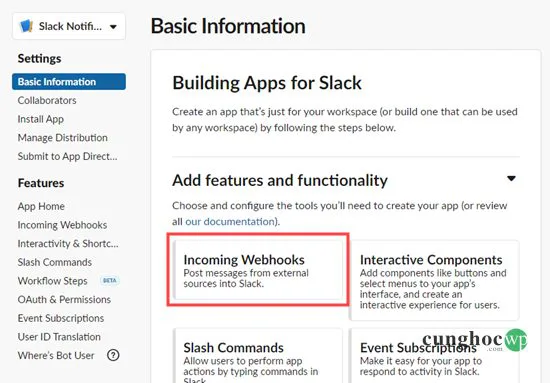Viewport: 550px width, 383px height.
Task: Click the Basic Information page title
Action: point(228,26)
